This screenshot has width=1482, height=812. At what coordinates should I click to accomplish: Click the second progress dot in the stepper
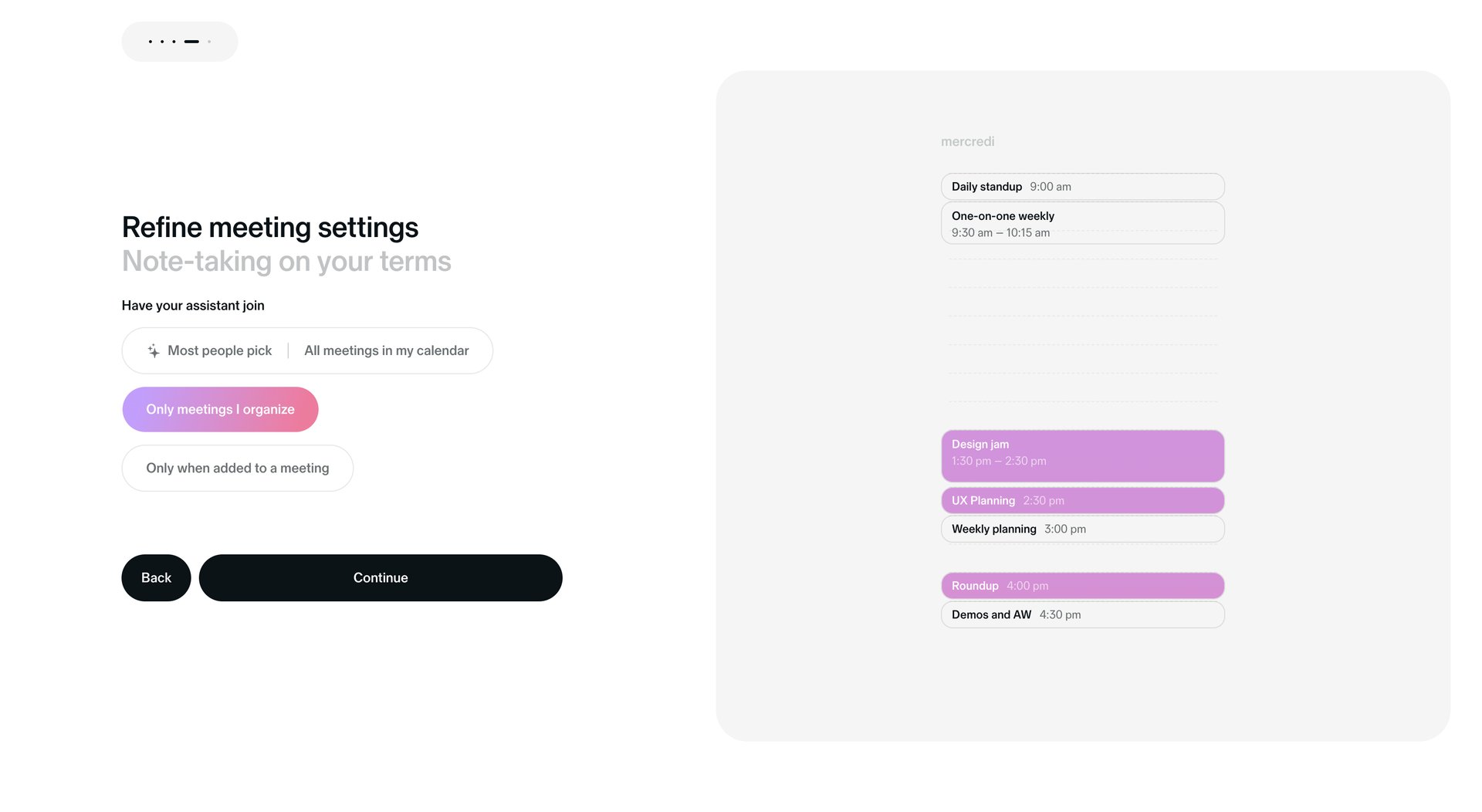162,42
